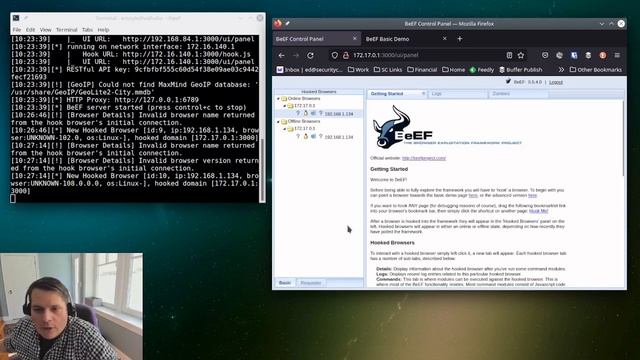Collapse 172.17.0.1 folder under Online Browsers
Screen dimensions: 640x360
[284, 106]
